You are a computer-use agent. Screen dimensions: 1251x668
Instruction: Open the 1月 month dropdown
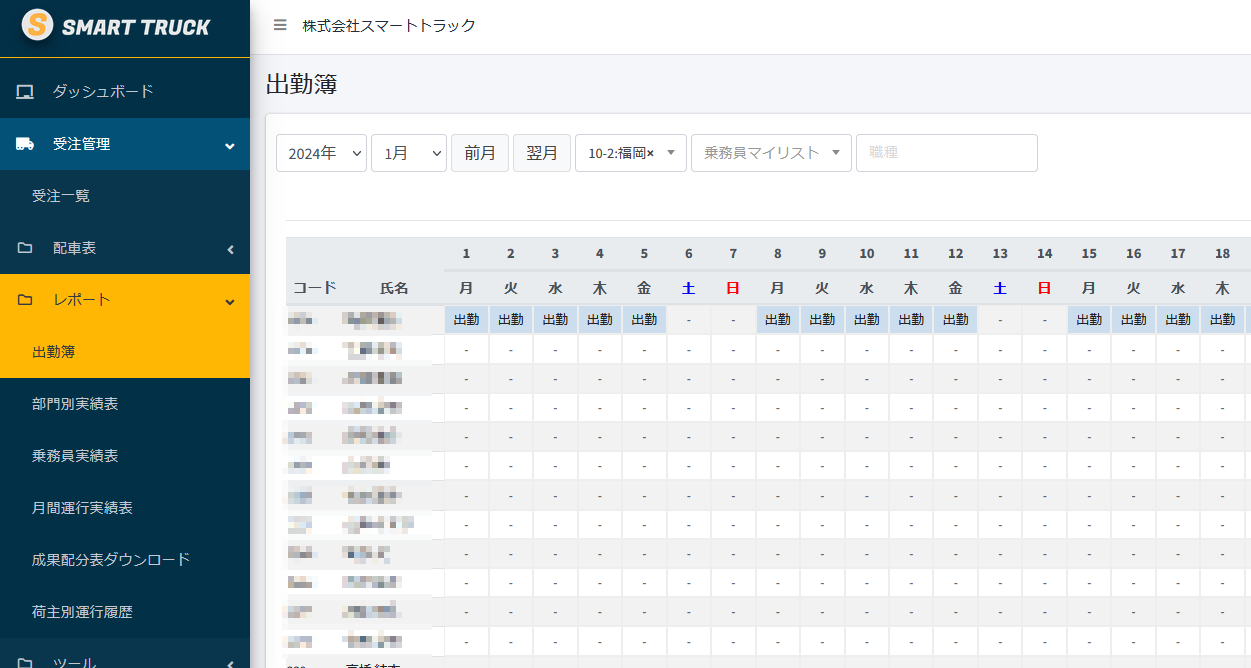coord(408,153)
